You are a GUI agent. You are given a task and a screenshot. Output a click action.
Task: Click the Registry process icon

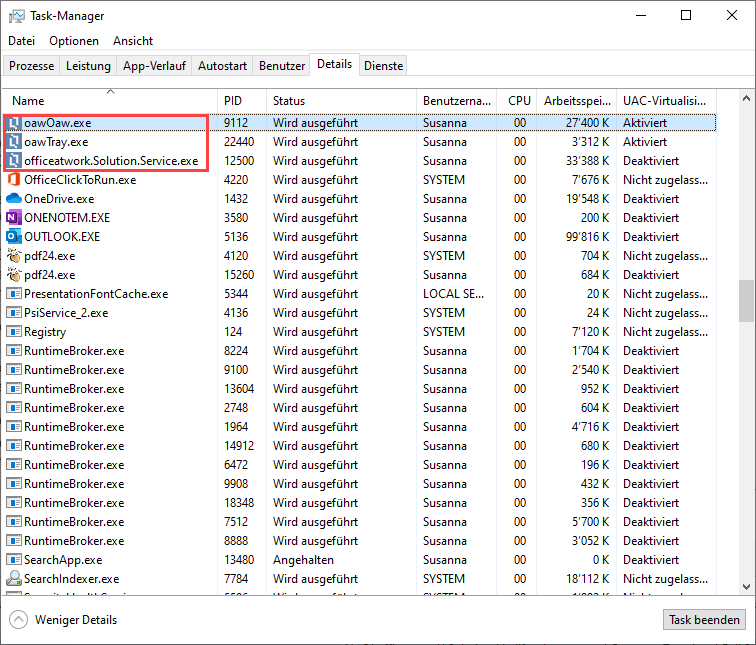click(14, 332)
